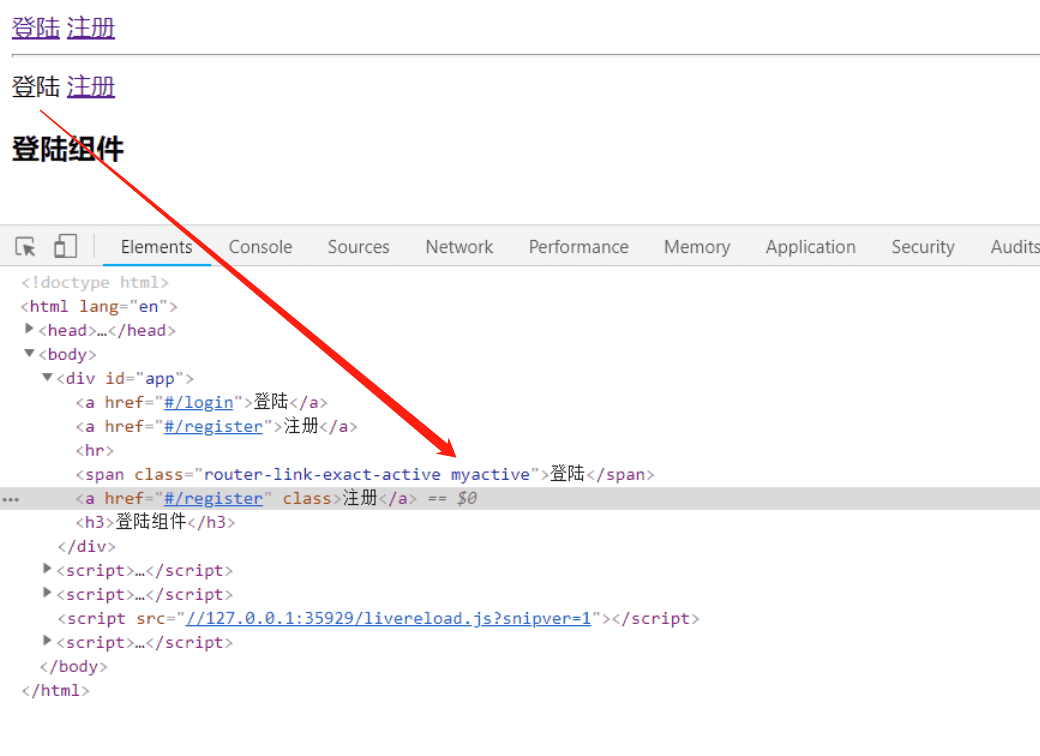Expand the second collapsed script node
1040x756 pixels.
(x=46, y=592)
